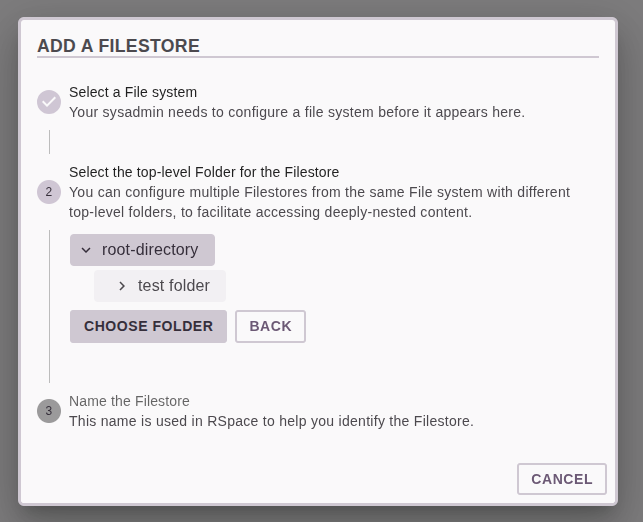The width and height of the screenshot is (643, 522).
Task: Click the connector line above step 3
Action: [x=50, y=306]
